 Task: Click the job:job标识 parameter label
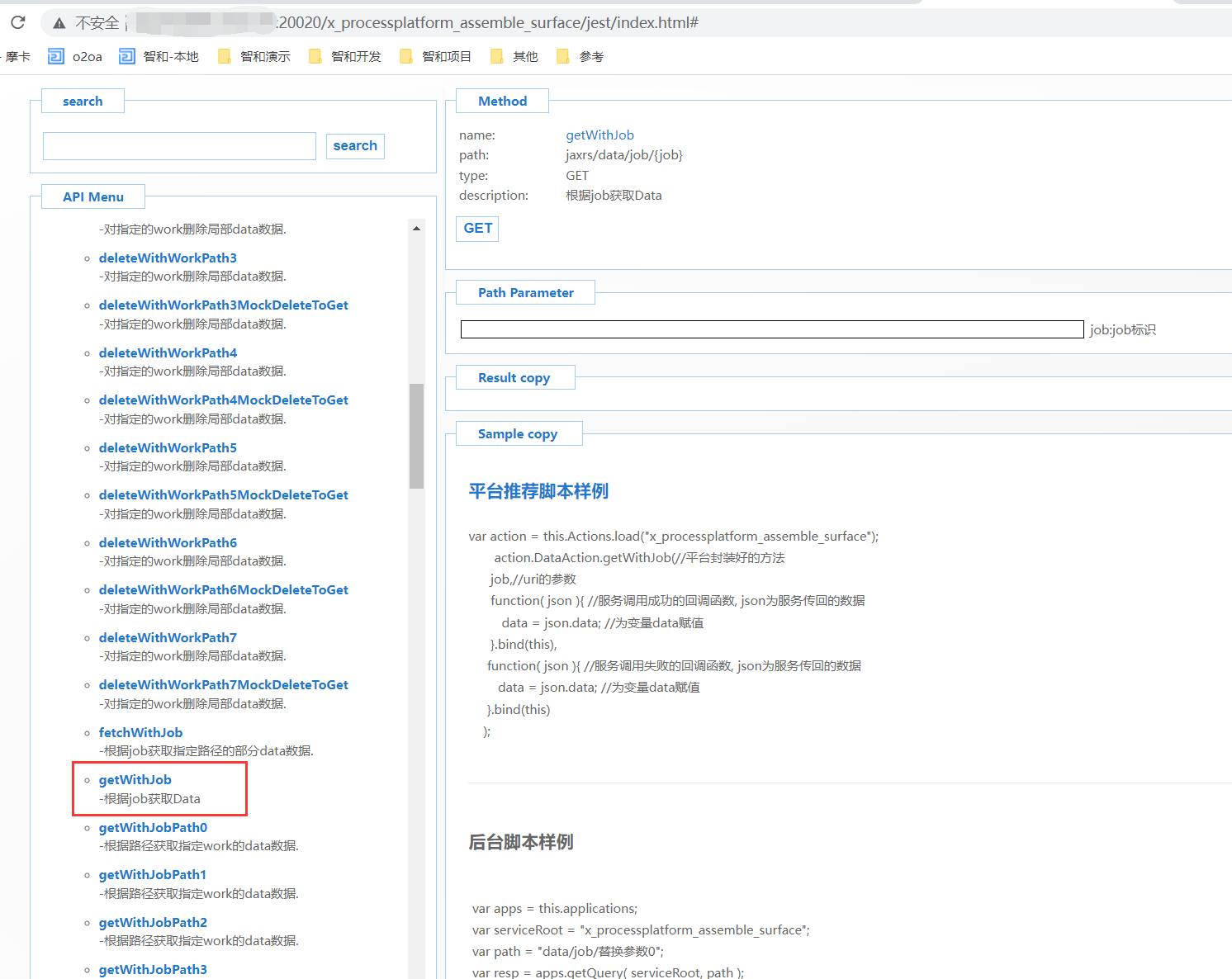[x=1122, y=329]
